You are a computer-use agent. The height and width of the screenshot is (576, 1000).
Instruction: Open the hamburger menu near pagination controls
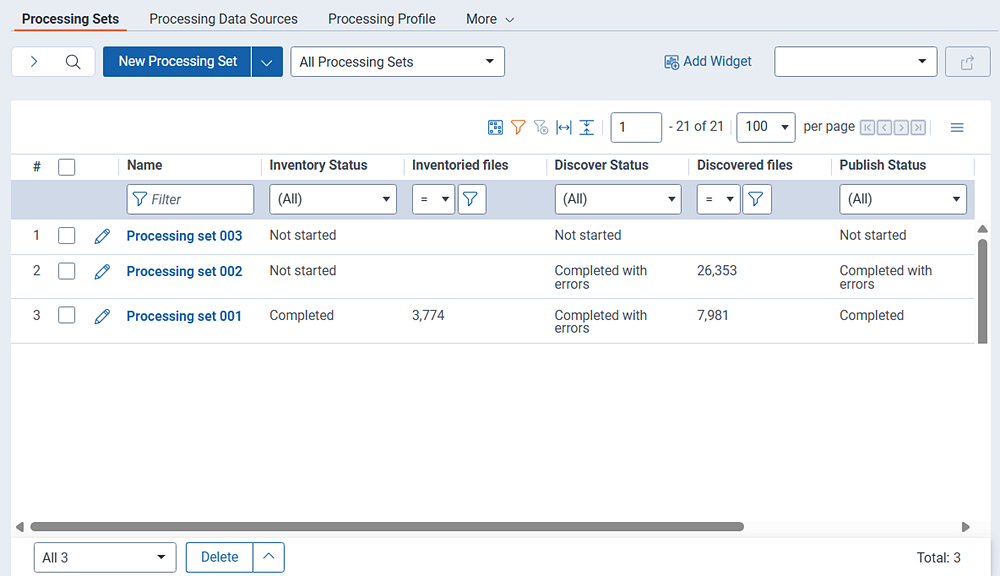pyautogui.click(x=956, y=127)
